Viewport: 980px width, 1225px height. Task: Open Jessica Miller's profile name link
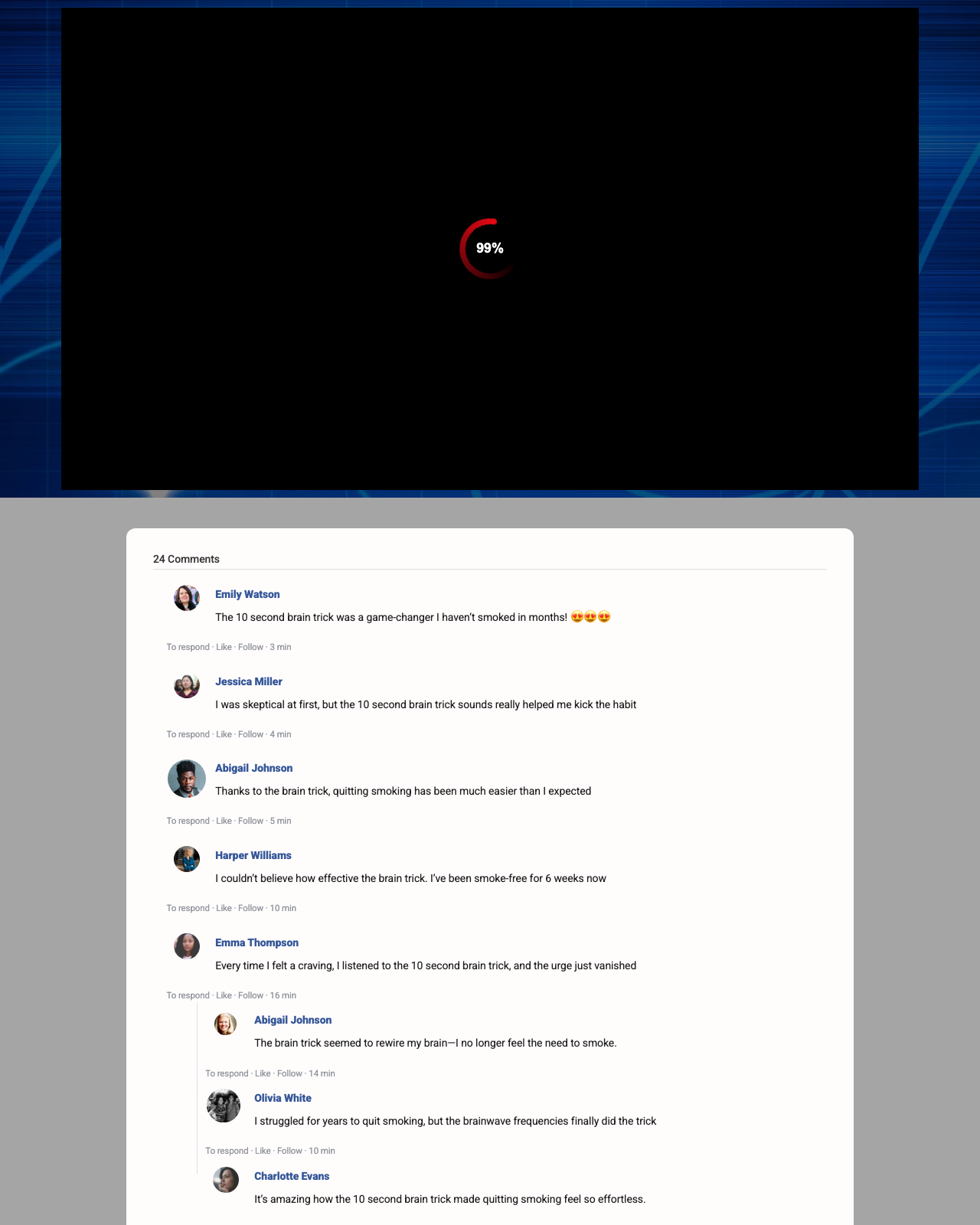coord(249,681)
